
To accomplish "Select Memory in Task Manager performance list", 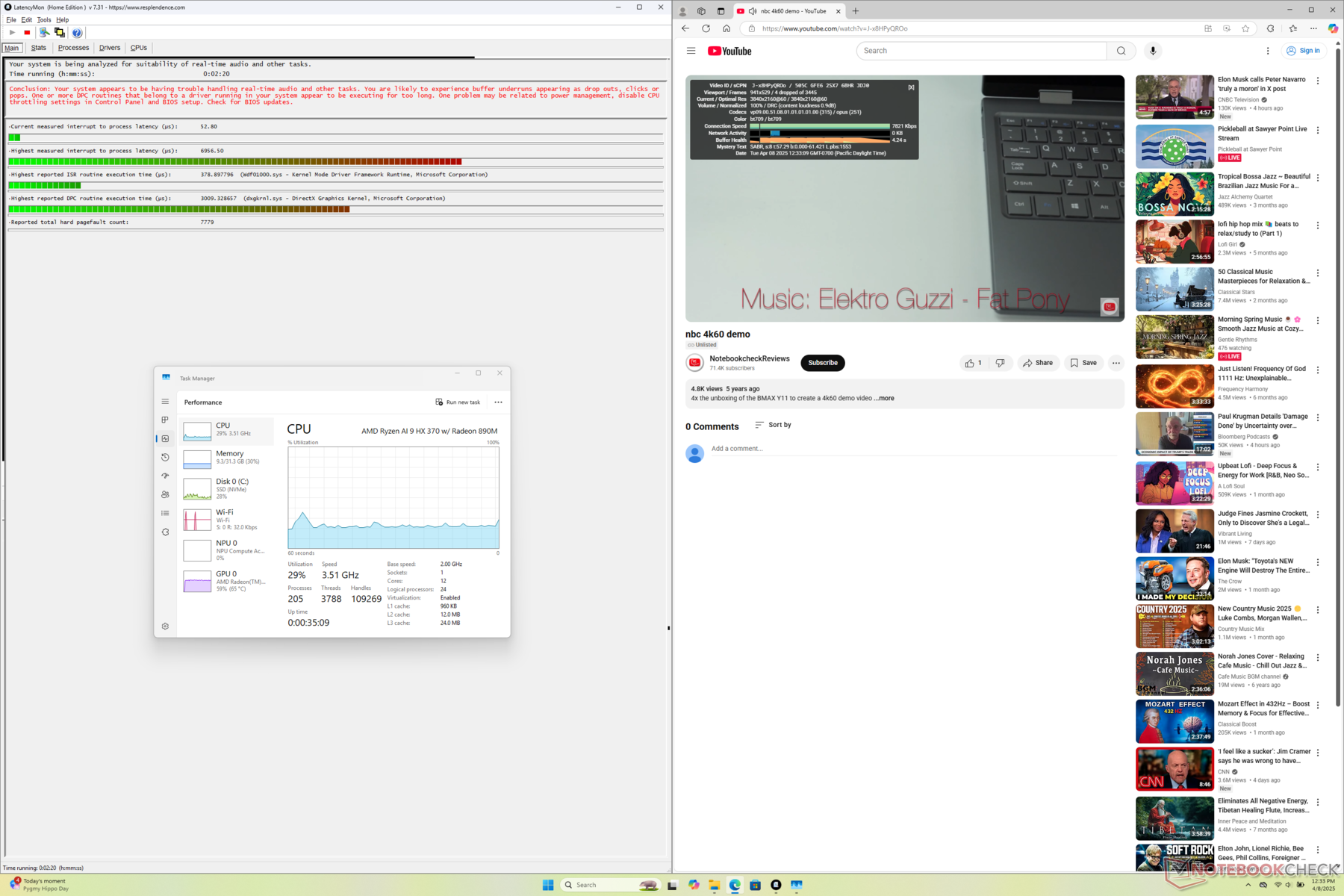I will 227,458.
